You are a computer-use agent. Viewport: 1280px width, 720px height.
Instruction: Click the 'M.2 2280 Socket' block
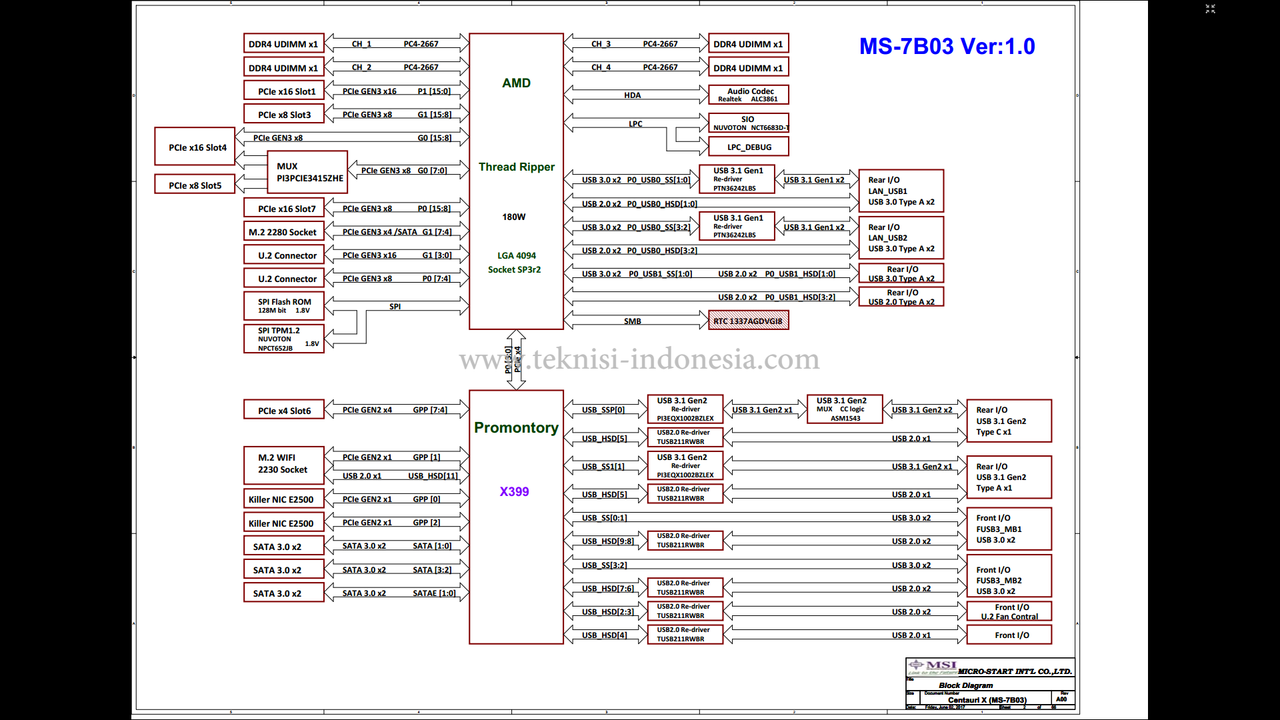(284, 232)
